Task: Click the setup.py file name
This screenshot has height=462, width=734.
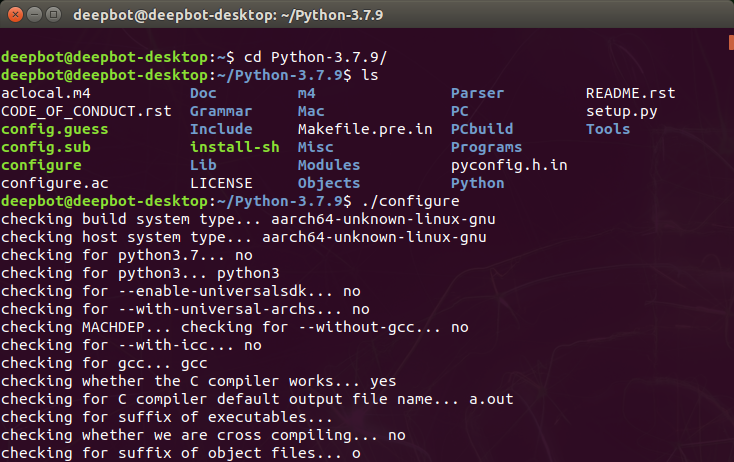Action: point(622,111)
